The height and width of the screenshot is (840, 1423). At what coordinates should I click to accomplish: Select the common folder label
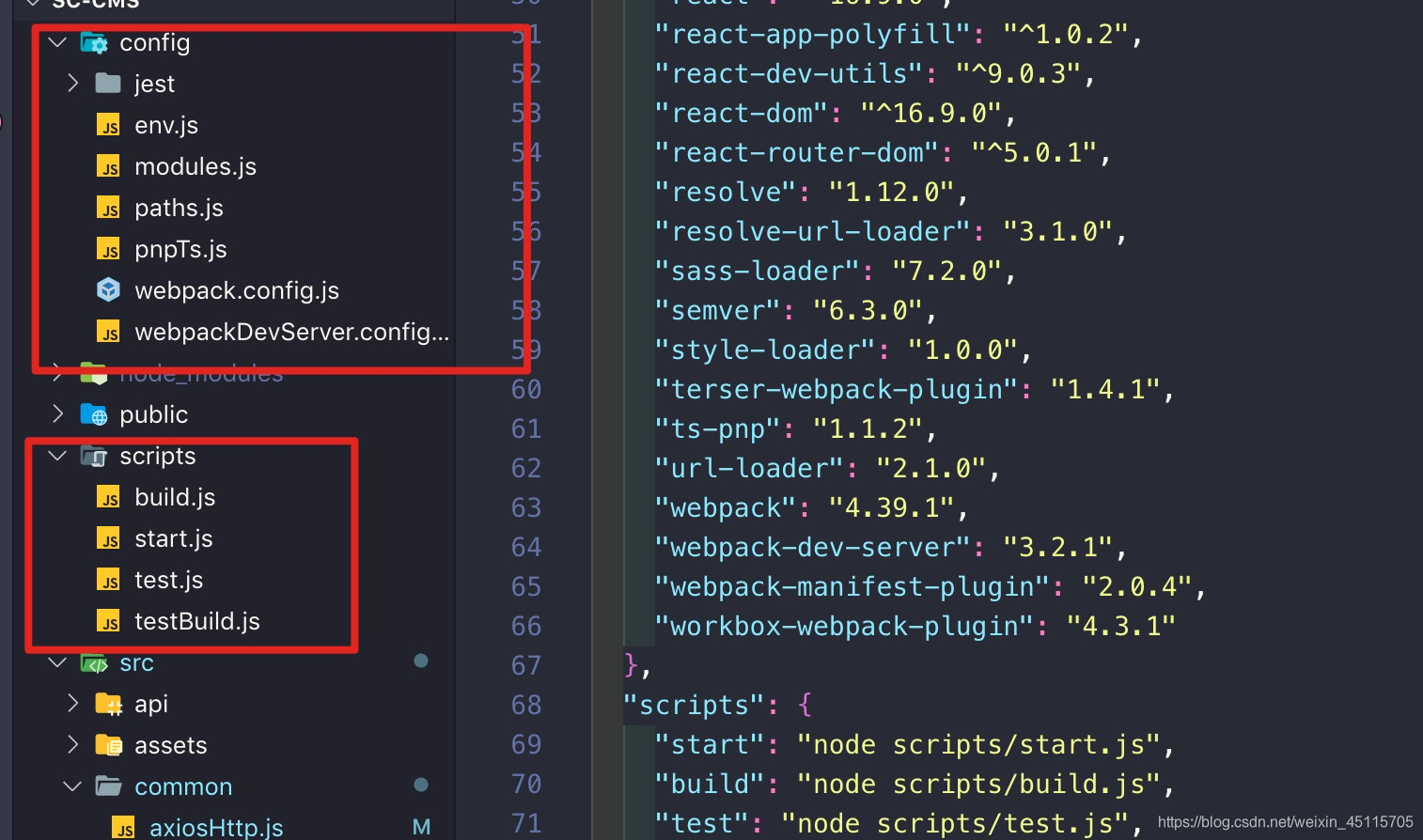183,787
